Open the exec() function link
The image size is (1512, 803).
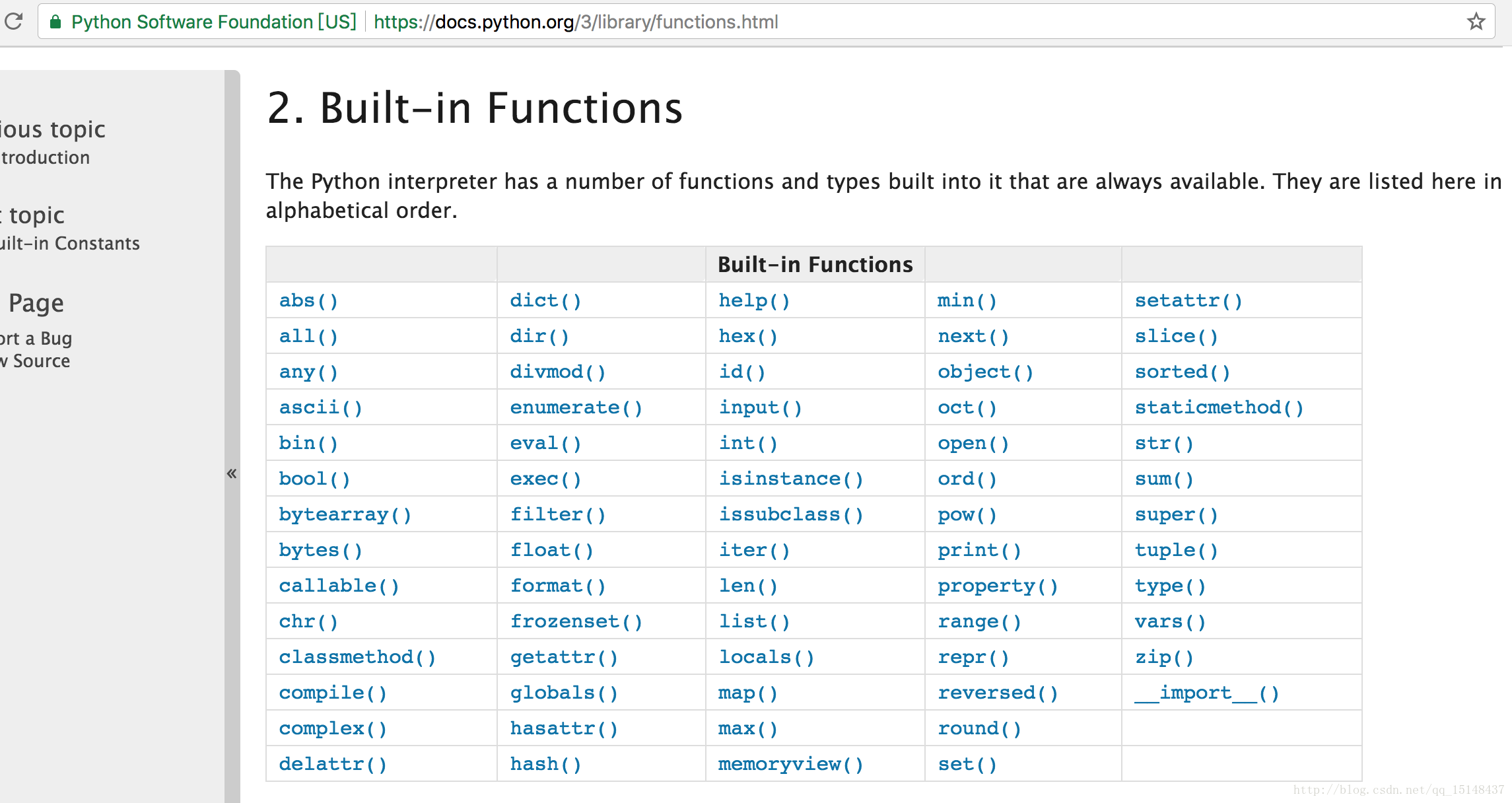tap(546, 479)
